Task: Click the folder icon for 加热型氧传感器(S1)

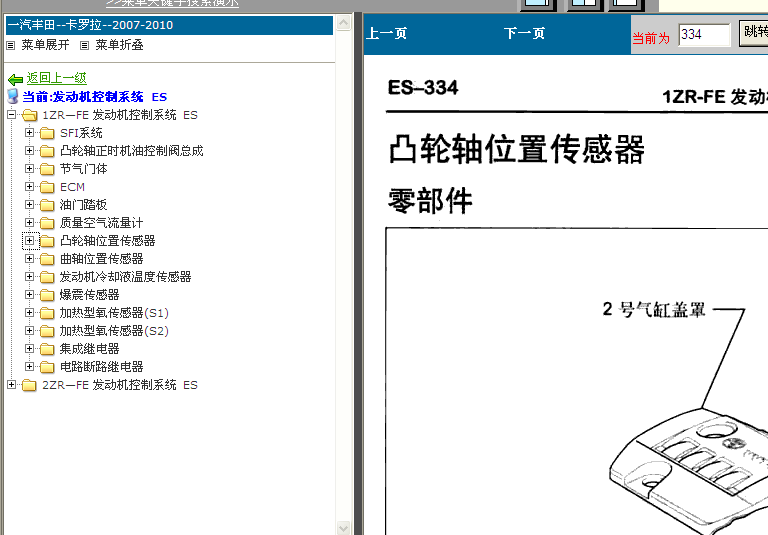Action: (47, 313)
